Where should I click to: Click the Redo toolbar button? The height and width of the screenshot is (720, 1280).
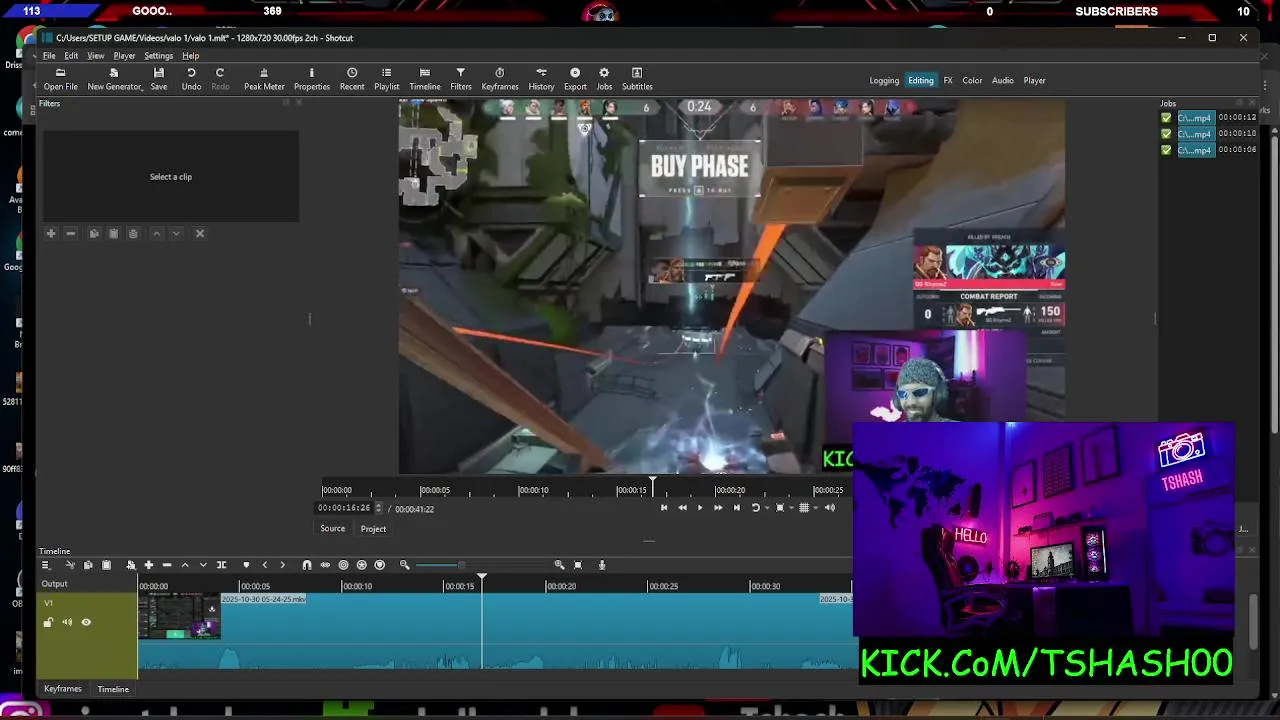(220, 79)
